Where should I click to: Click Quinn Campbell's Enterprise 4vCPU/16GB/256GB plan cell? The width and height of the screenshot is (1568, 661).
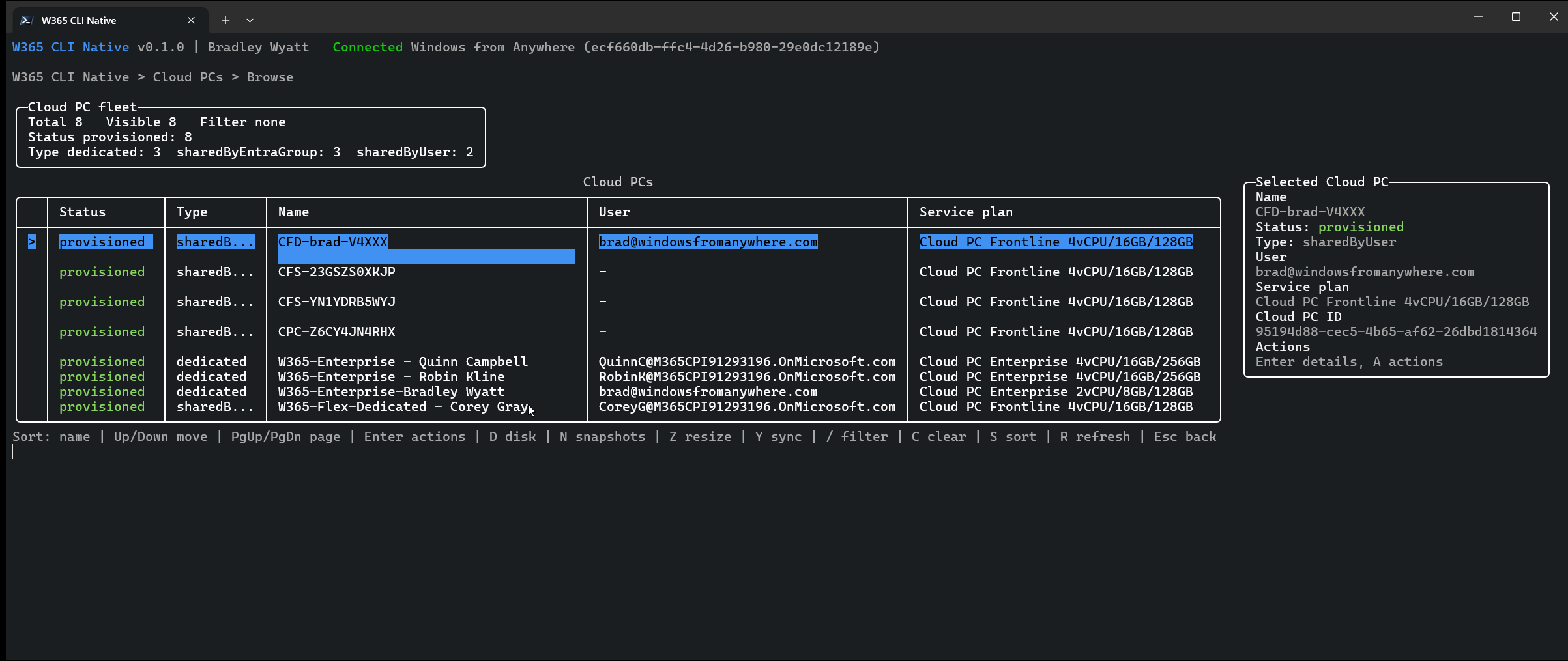coord(1060,362)
